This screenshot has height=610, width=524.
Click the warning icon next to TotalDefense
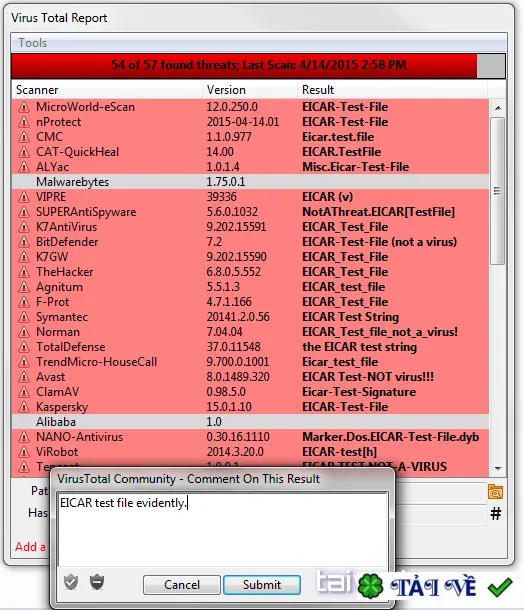click(24, 347)
